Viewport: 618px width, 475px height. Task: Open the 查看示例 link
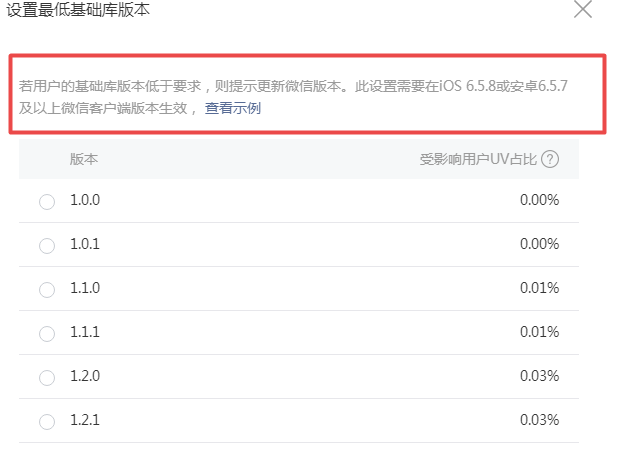tap(233, 108)
